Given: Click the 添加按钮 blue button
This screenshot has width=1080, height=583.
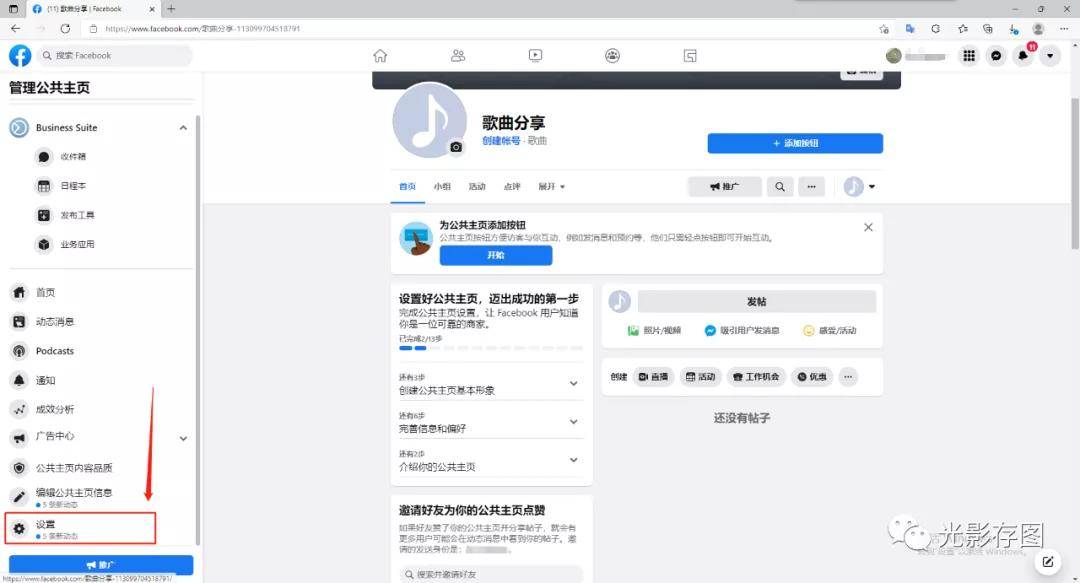Looking at the screenshot, I should click(795, 143).
